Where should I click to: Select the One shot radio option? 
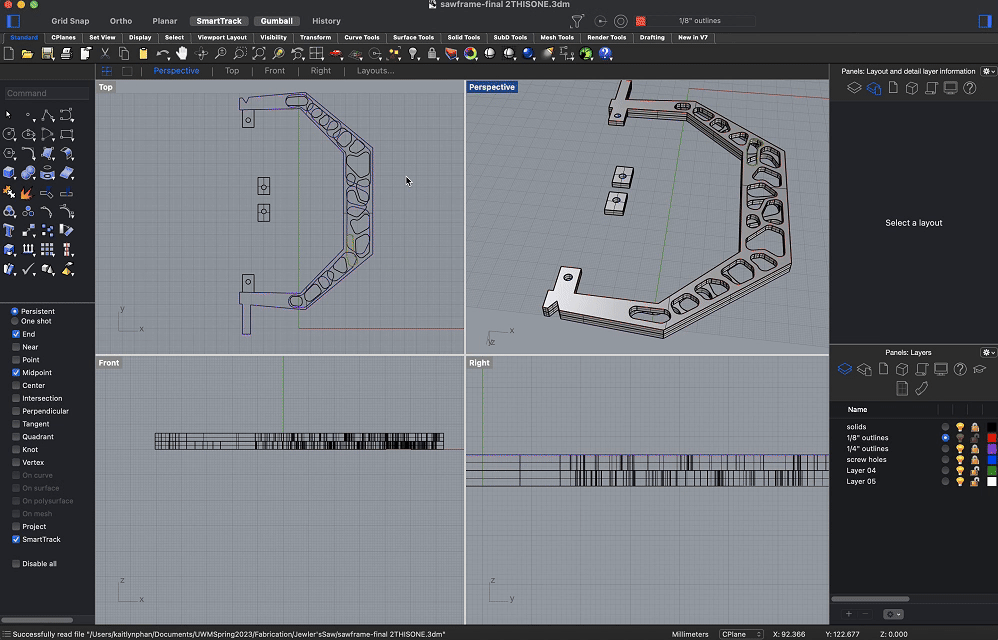15,321
